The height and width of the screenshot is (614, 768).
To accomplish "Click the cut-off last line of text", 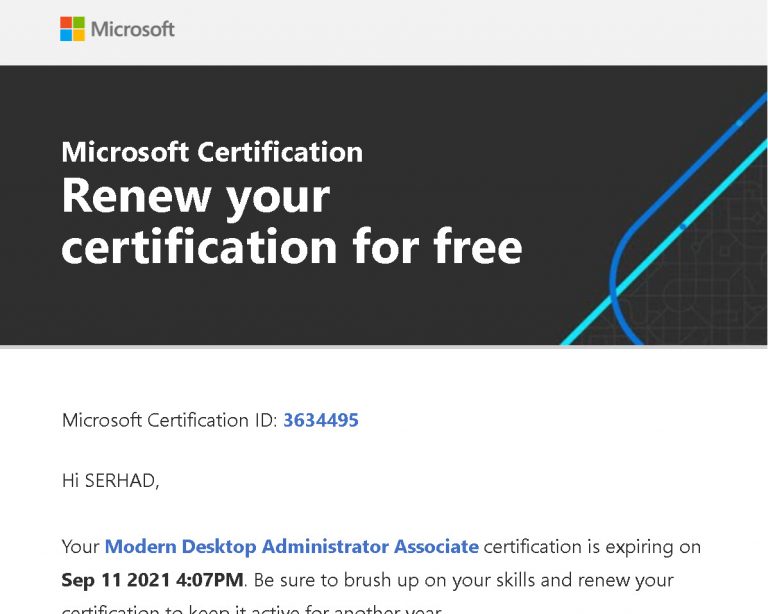I will pyautogui.click(x=250, y=608).
